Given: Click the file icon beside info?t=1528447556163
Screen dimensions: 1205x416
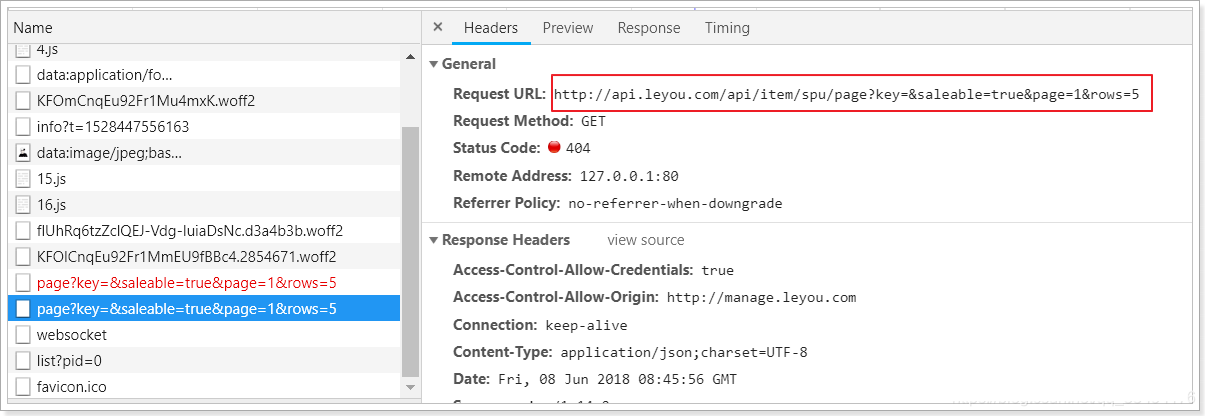Looking at the screenshot, I should (23, 127).
